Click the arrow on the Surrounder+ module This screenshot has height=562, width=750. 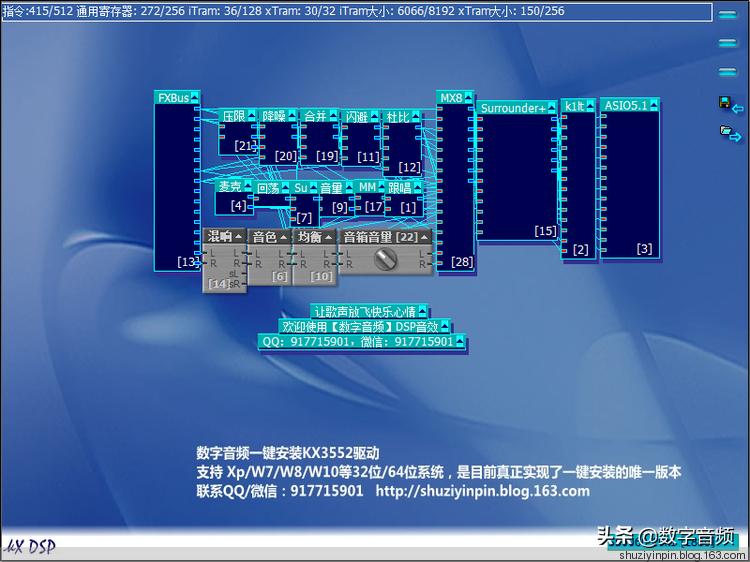(x=551, y=108)
